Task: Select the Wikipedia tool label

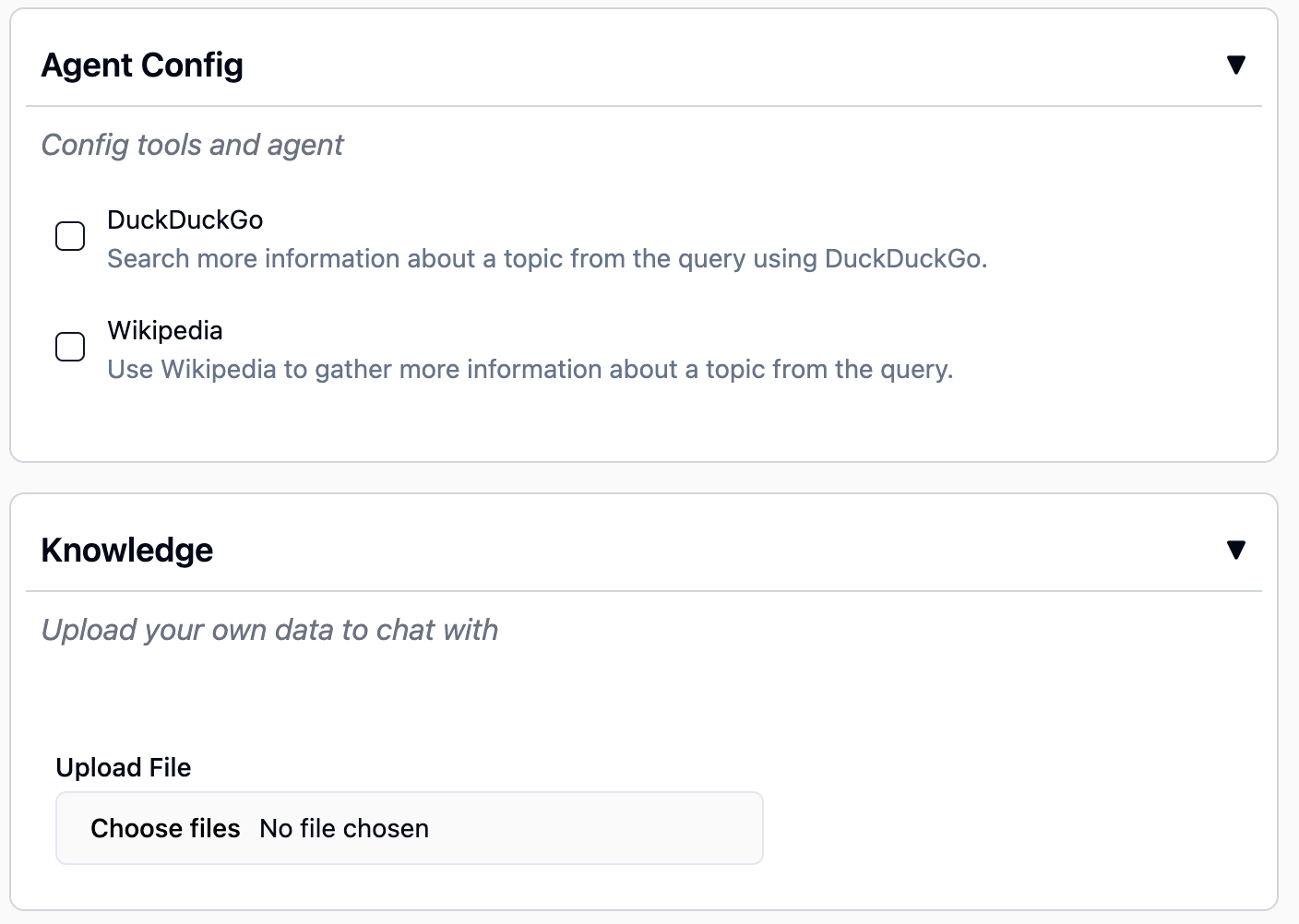Action: coord(165,330)
